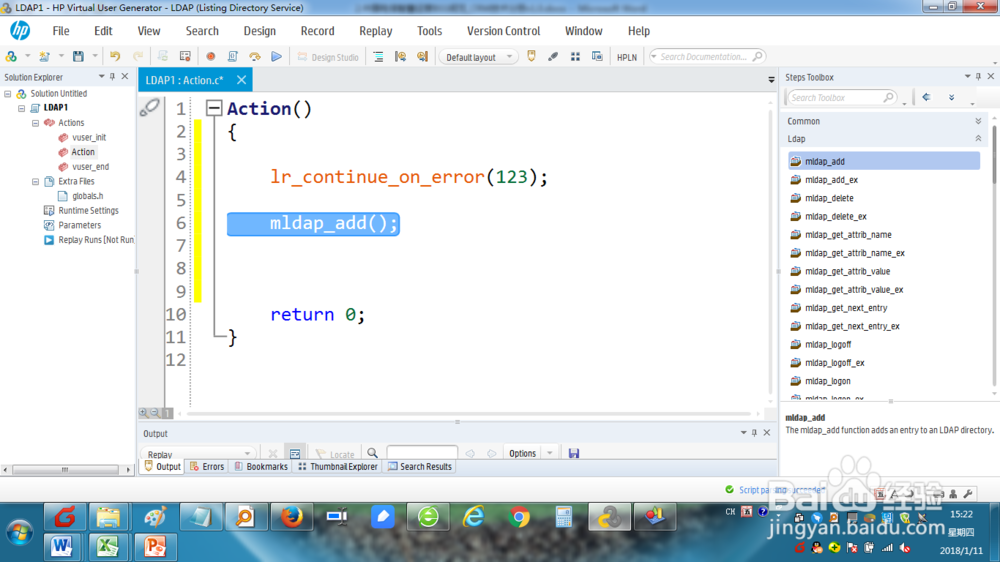The height and width of the screenshot is (562, 1000).
Task: Click the Compile script icon beside the Record button
Action: pos(233,57)
